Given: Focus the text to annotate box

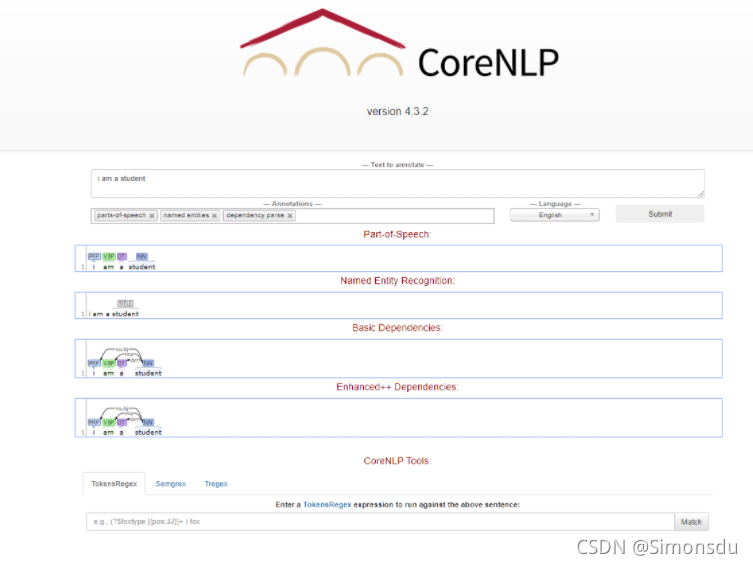Looking at the screenshot, I should 398,183.
